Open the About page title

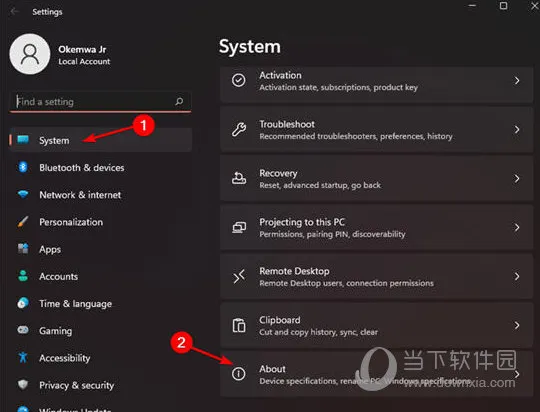click(272, 369)
